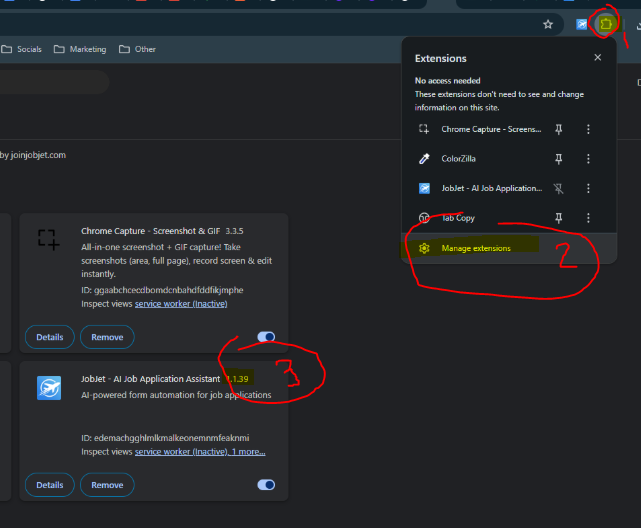Open Details for Chrome Capture extension
Viewport: 641px width, 528px height.
coord(50,337)
